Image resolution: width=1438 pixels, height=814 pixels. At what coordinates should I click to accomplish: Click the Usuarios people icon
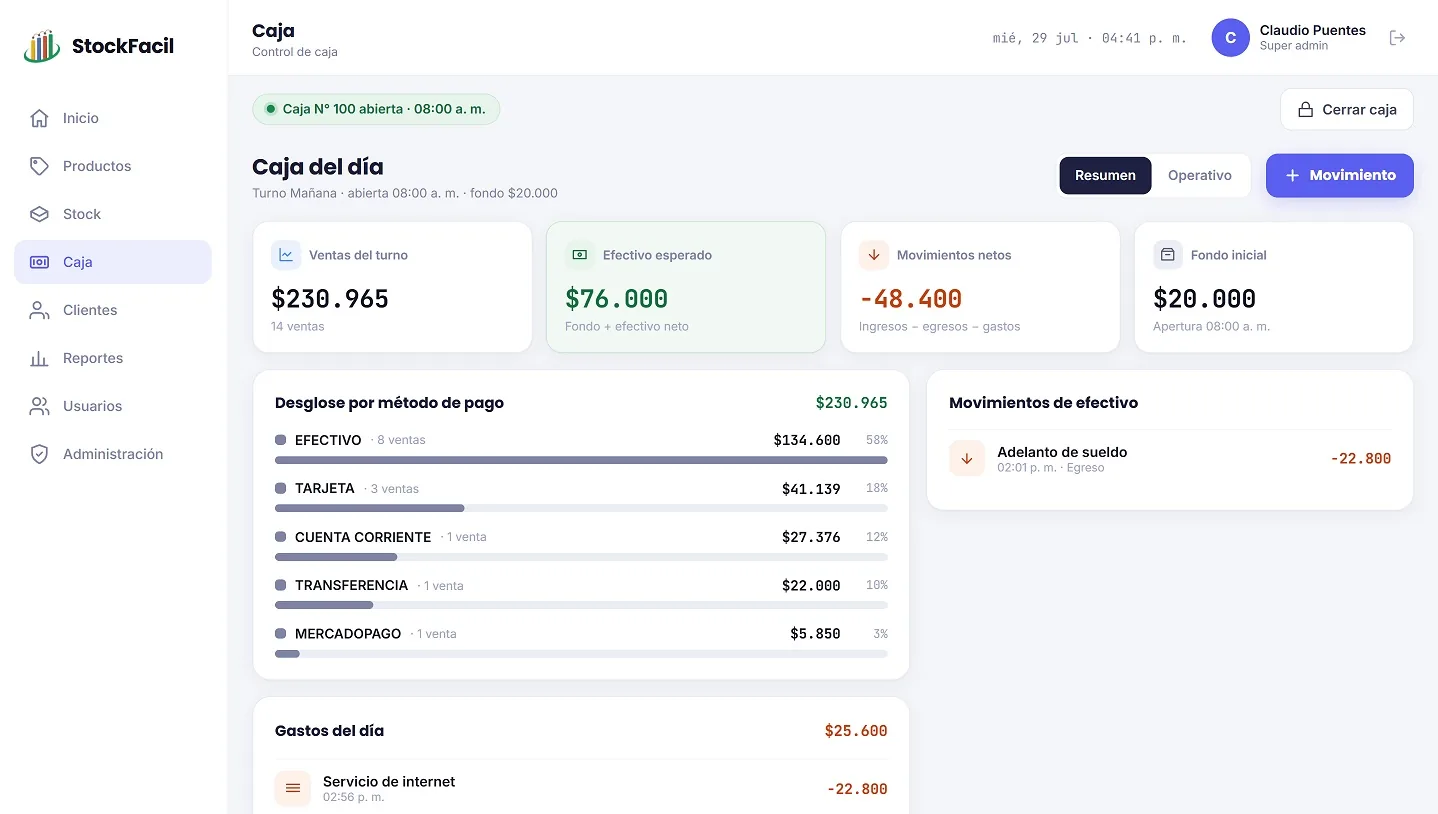[x=39, y=406]
